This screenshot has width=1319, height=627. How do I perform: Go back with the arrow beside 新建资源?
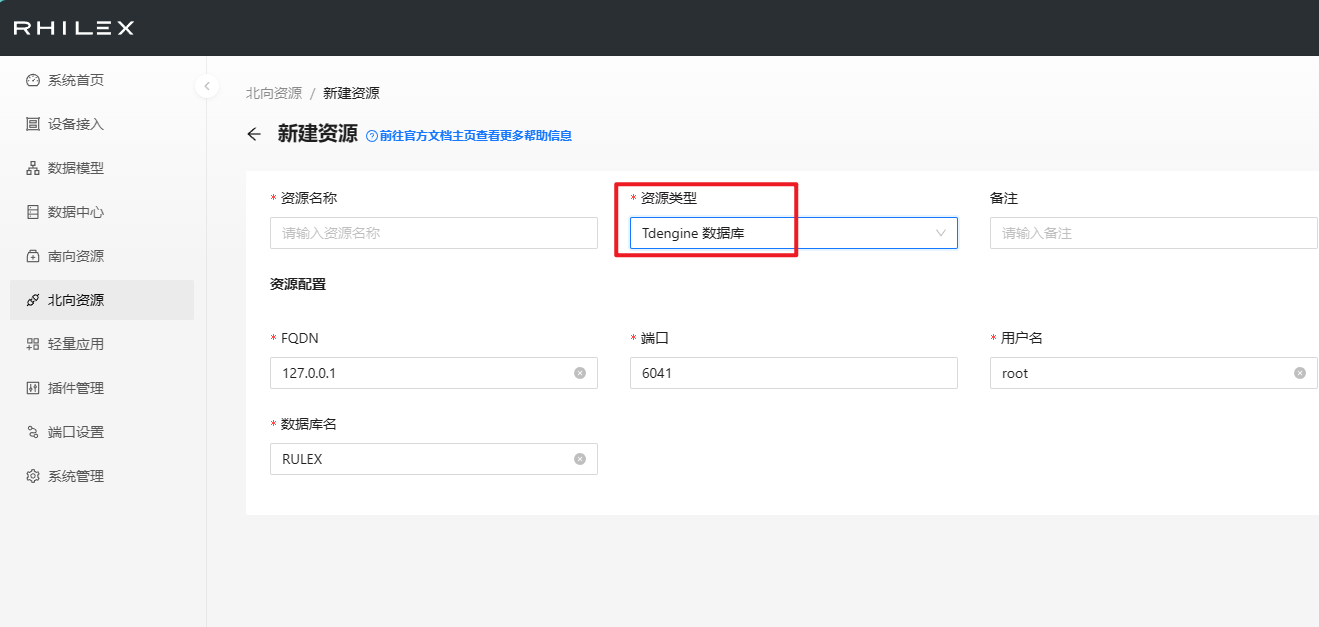click(254, 134)
